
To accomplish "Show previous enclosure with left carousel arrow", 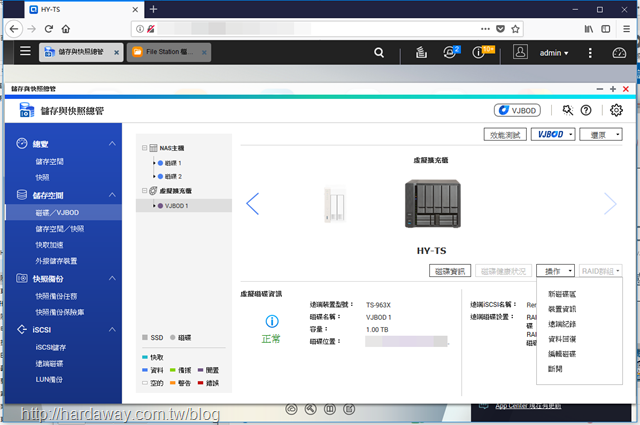I will point(253,204).
